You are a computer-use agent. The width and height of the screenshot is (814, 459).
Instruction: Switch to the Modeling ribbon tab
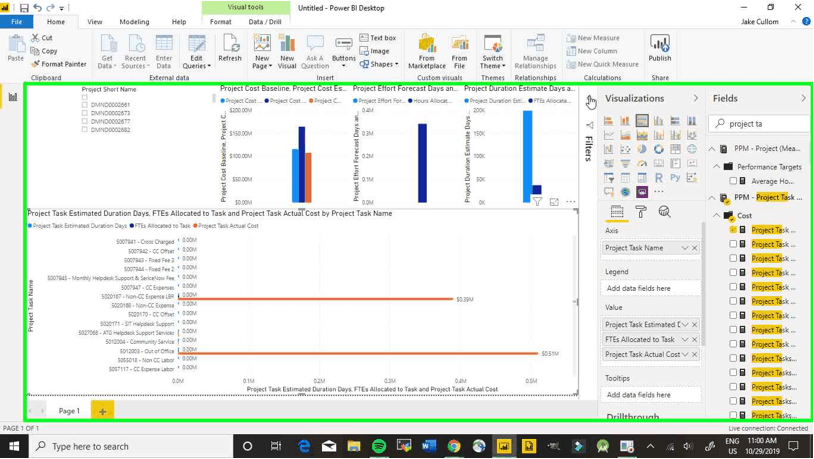click(134, 22)
